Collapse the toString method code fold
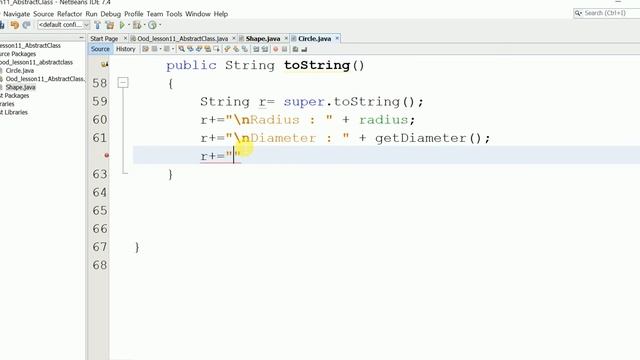The image size is (640, 360). coord(123,83)
